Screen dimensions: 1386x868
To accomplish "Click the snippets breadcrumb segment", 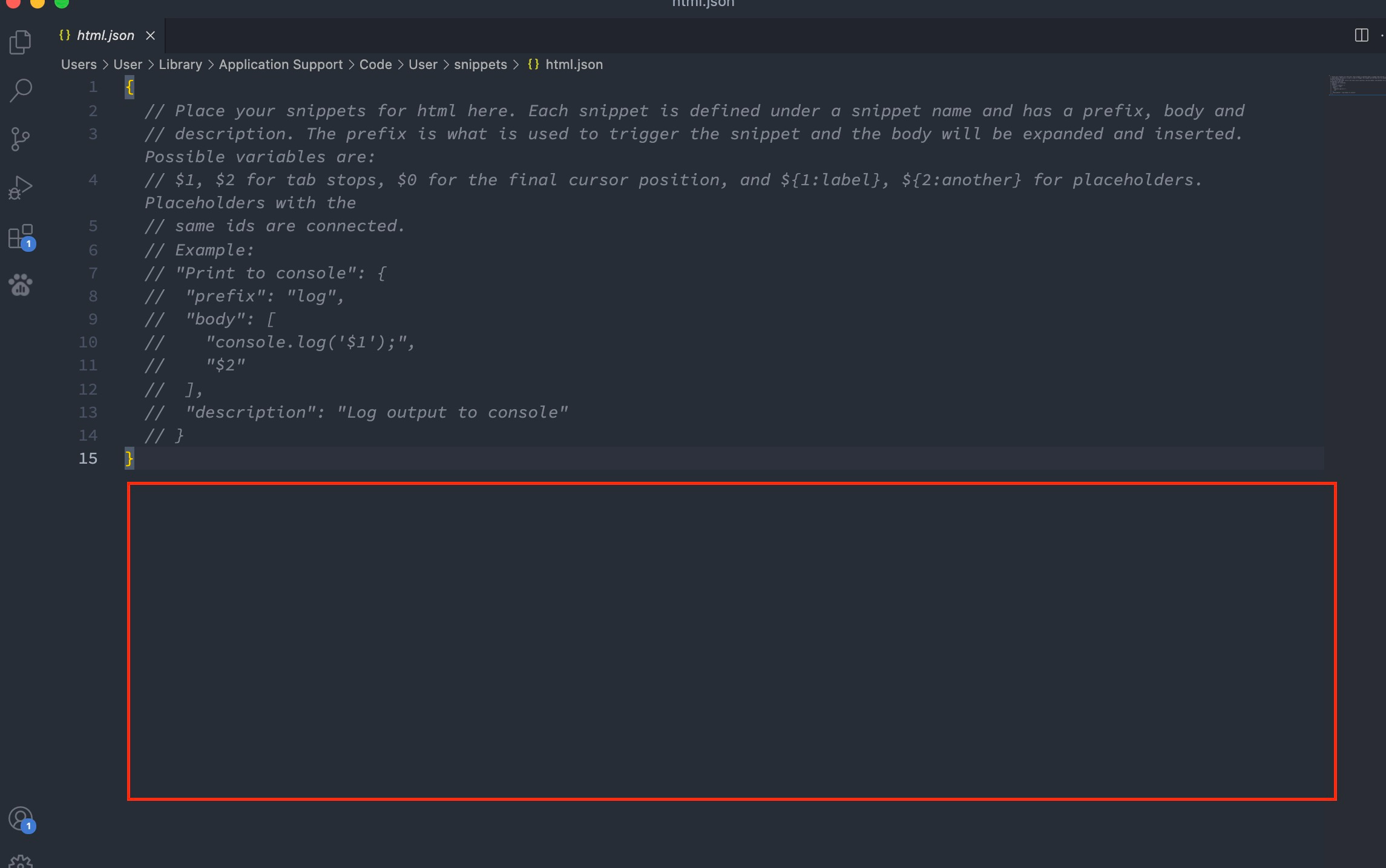I will (x=481, y=64).
